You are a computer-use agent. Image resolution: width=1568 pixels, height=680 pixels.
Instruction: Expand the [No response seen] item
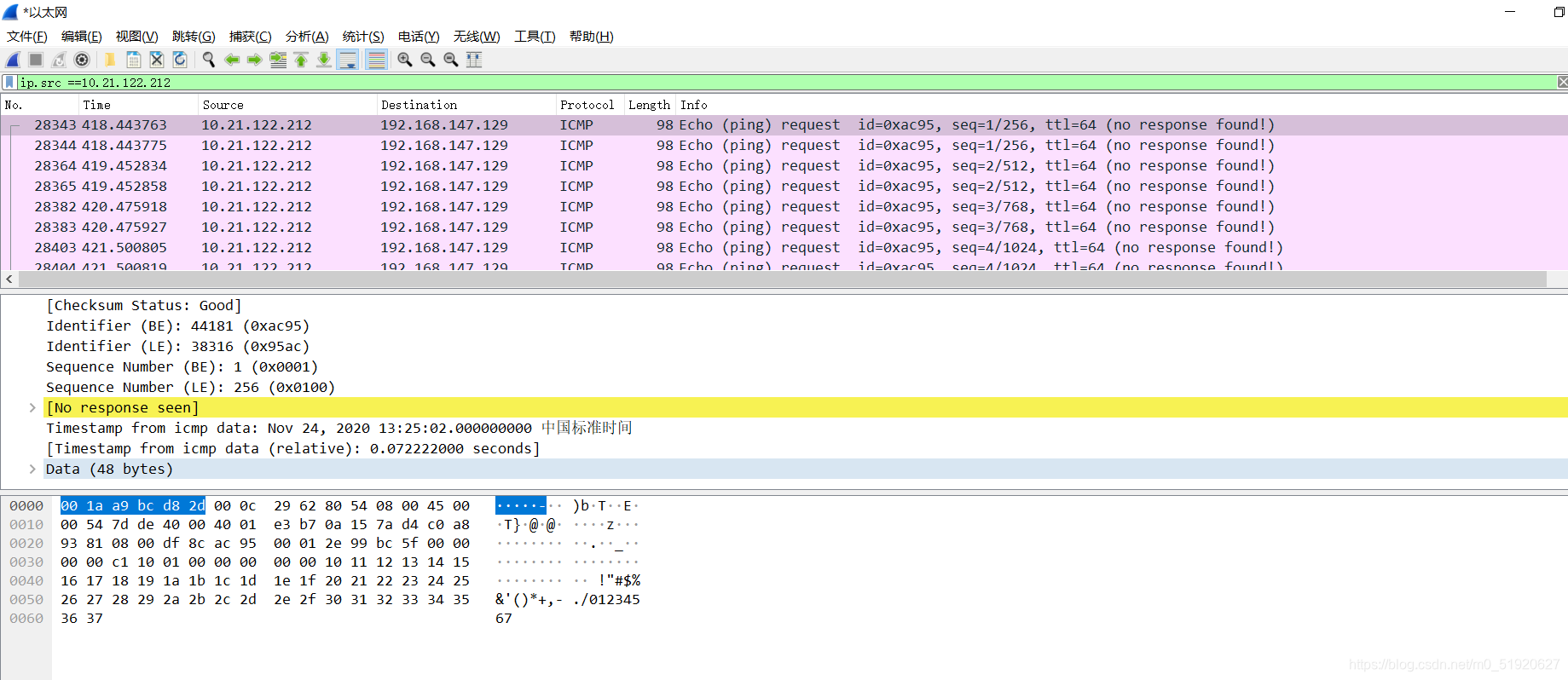(x=32, y=407)
